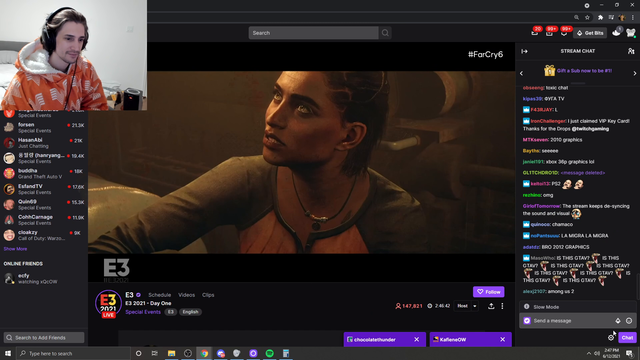
Task: Close the KafieneOW whisper tab
Action: tap(502, 340)
